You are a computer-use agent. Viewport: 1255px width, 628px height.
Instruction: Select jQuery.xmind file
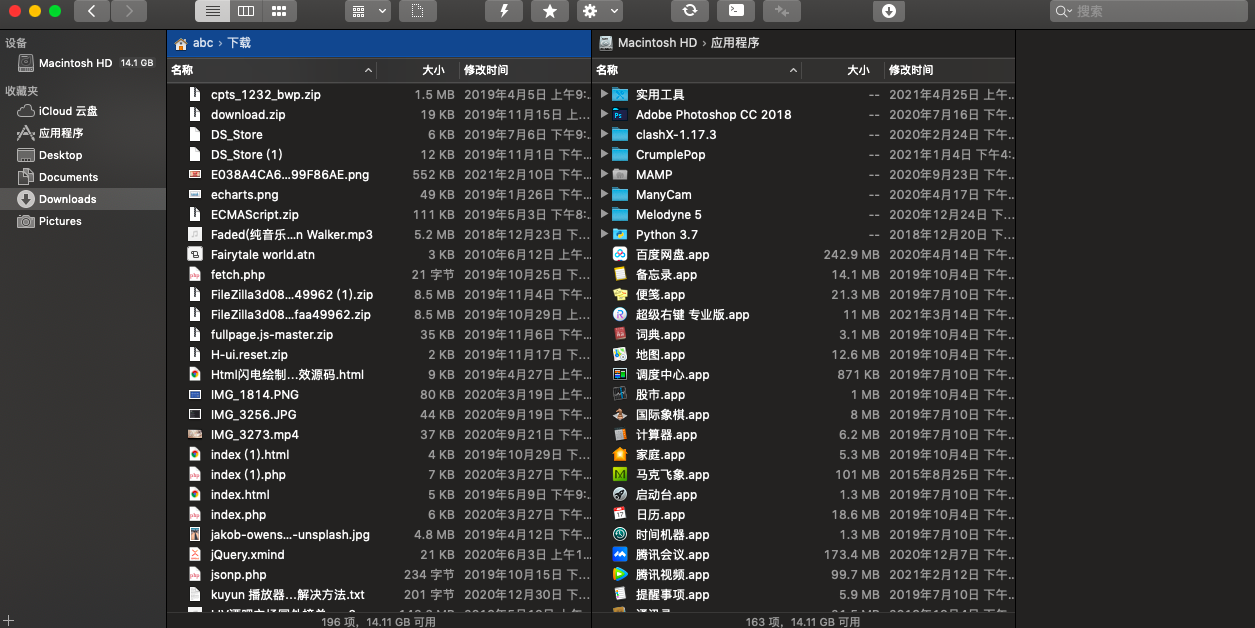(379, 554)
